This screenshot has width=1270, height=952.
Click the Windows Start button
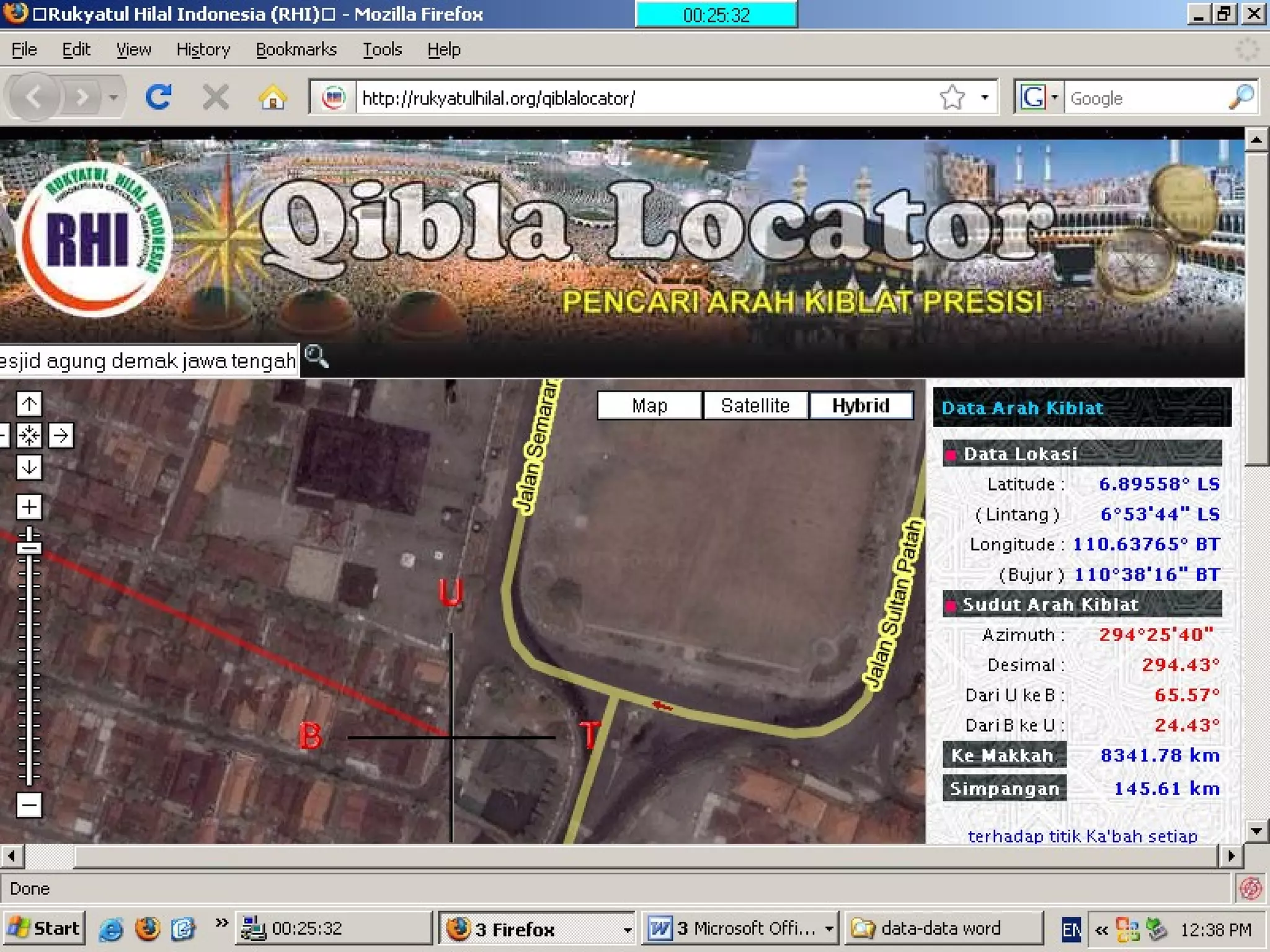(45, 928)
